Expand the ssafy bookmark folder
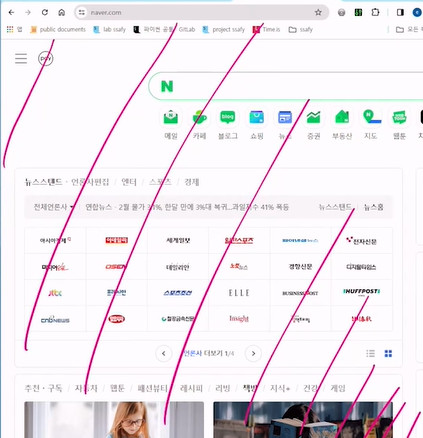 [x=301, y=30]
